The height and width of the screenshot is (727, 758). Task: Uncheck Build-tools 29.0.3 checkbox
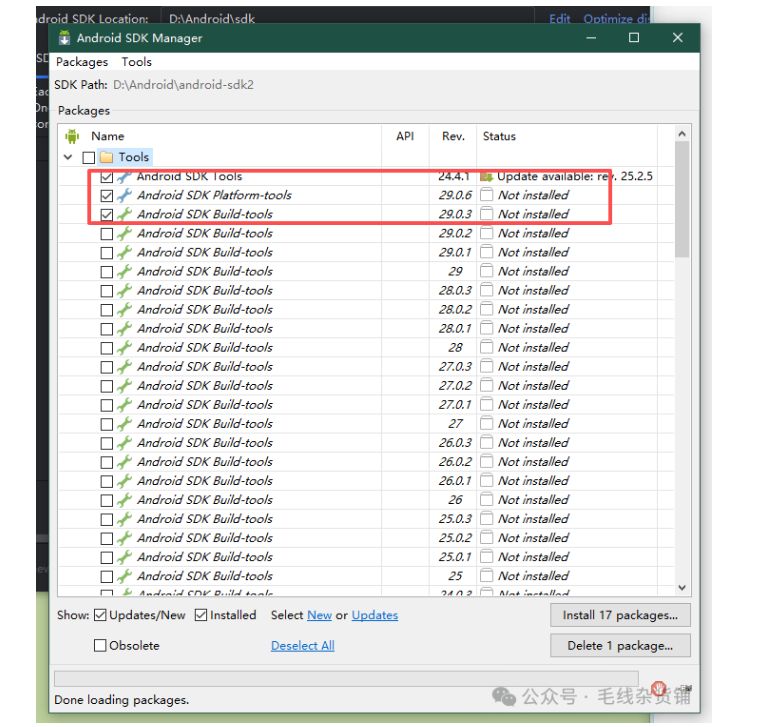[x=107, y=215]
